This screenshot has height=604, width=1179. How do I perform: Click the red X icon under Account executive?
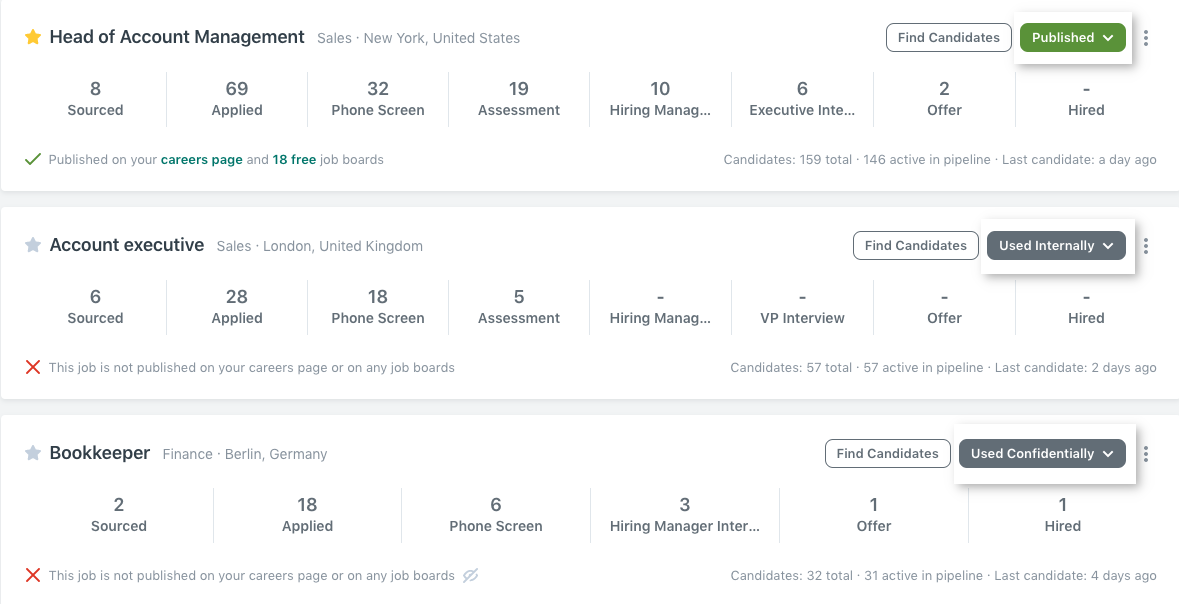(x=33, y=367)
